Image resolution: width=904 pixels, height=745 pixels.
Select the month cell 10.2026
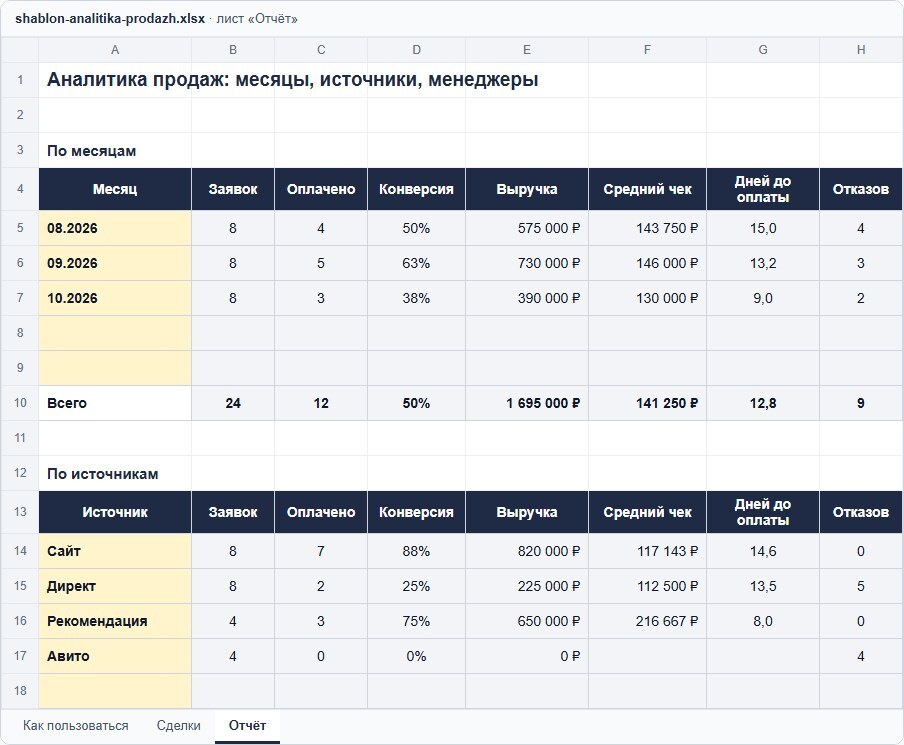(x=115, y=298)
